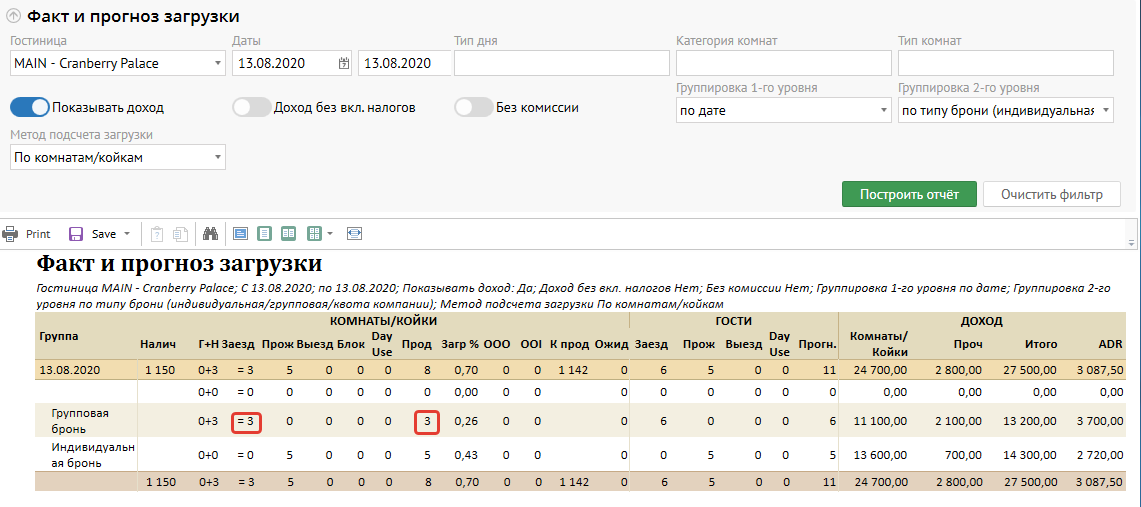Click the multiple pages grid view icon
Image resolution: width=1141 pixels, height=507 pixels.
click(314, 234)
